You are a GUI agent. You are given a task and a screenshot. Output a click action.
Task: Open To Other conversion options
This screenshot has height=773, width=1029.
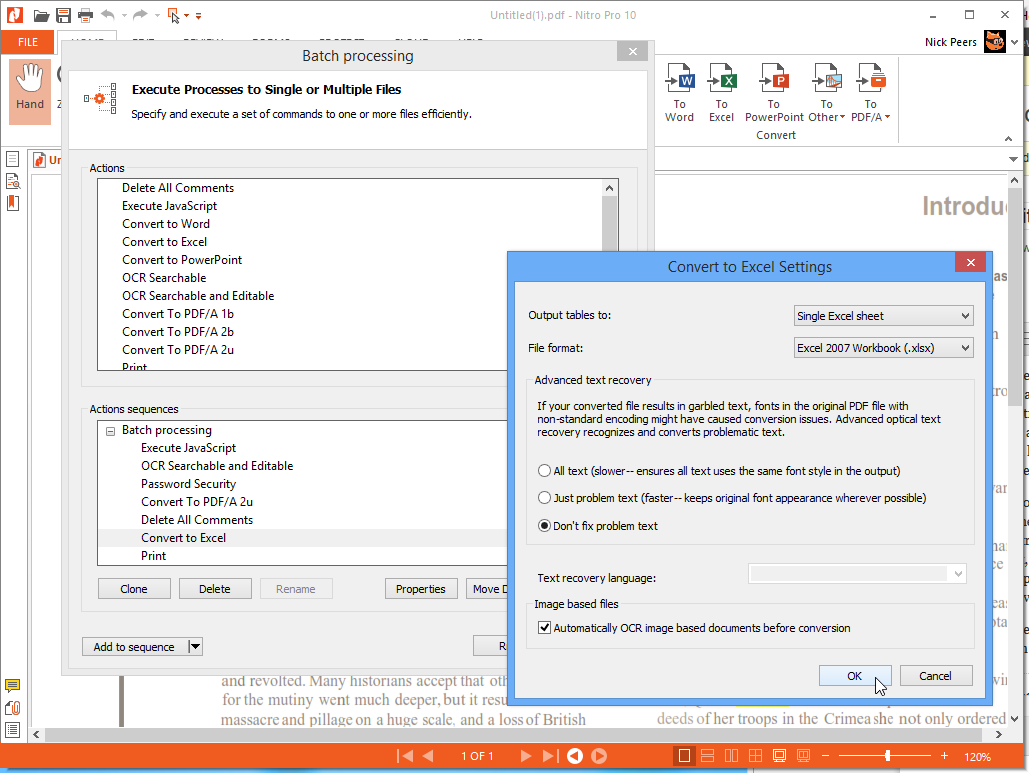pos(826,93)
